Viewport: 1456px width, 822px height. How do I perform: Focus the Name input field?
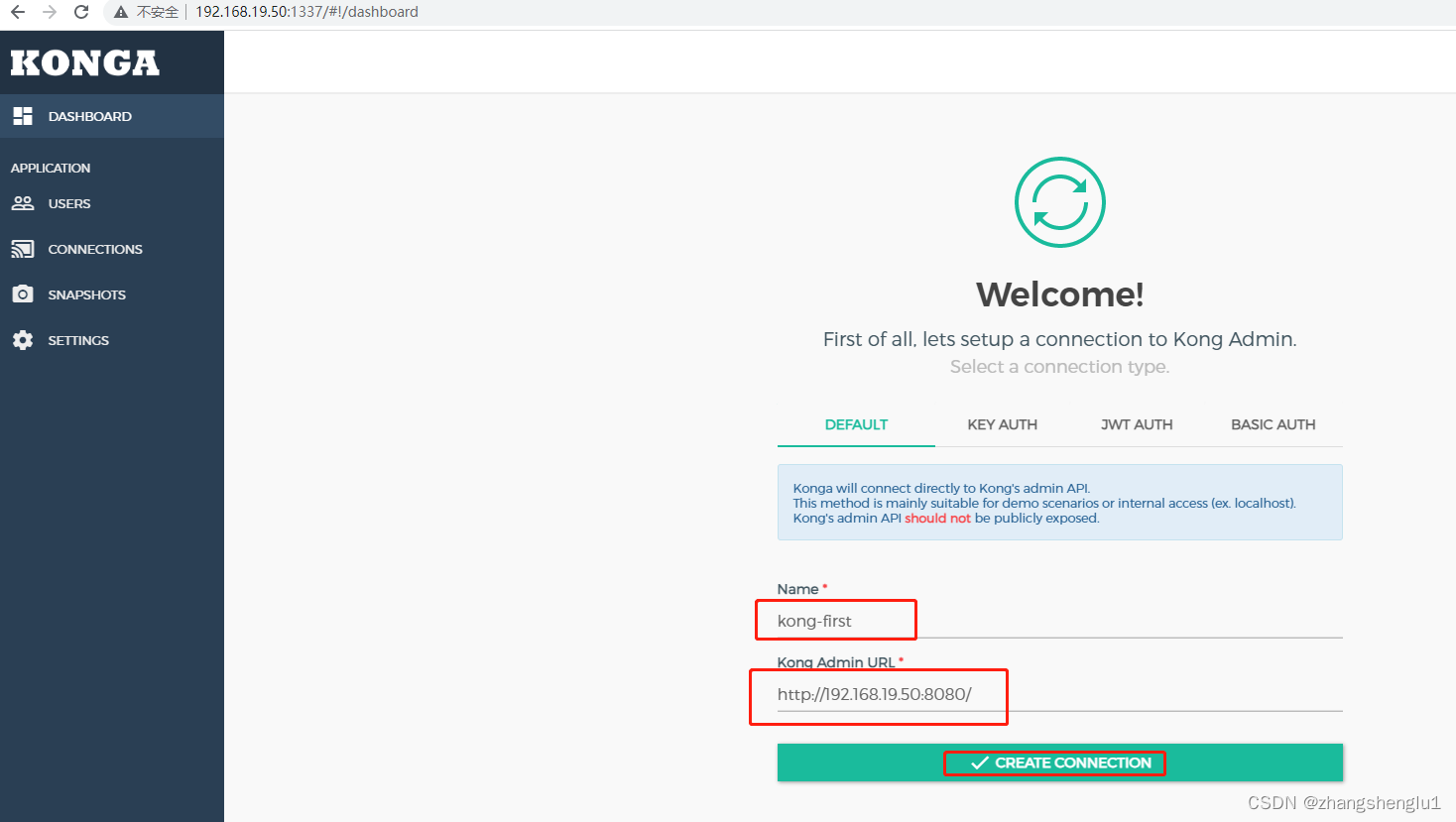(x=1060, y=621)
